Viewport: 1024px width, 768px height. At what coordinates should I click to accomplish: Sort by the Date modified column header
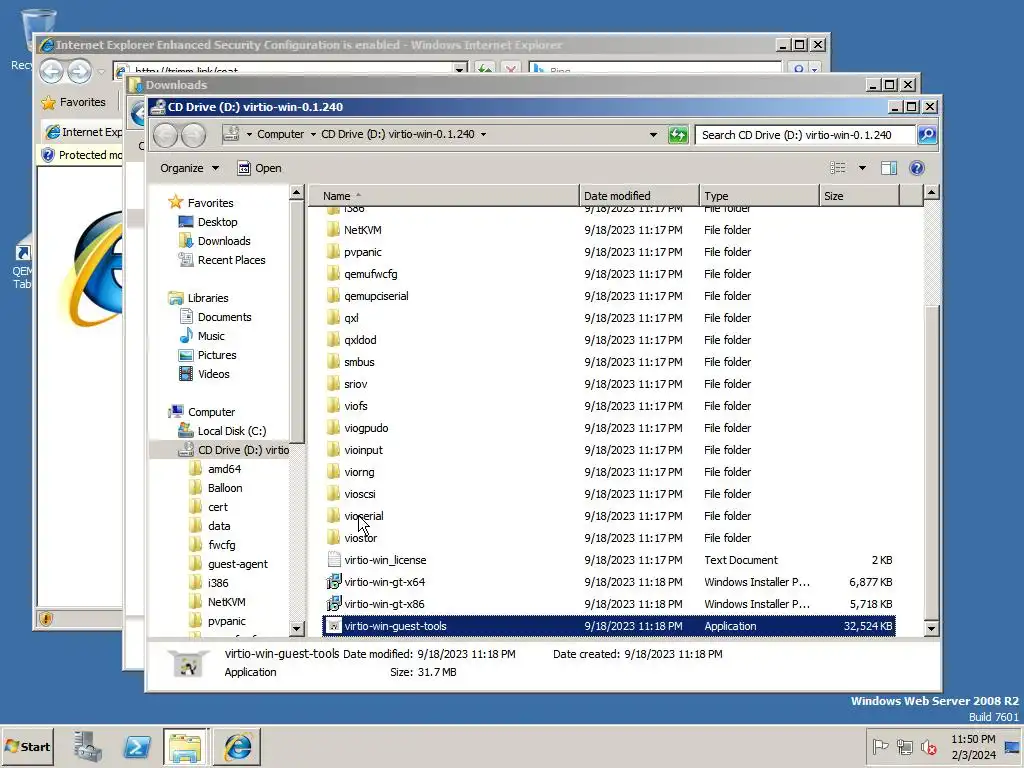click(x=639, y=196)
